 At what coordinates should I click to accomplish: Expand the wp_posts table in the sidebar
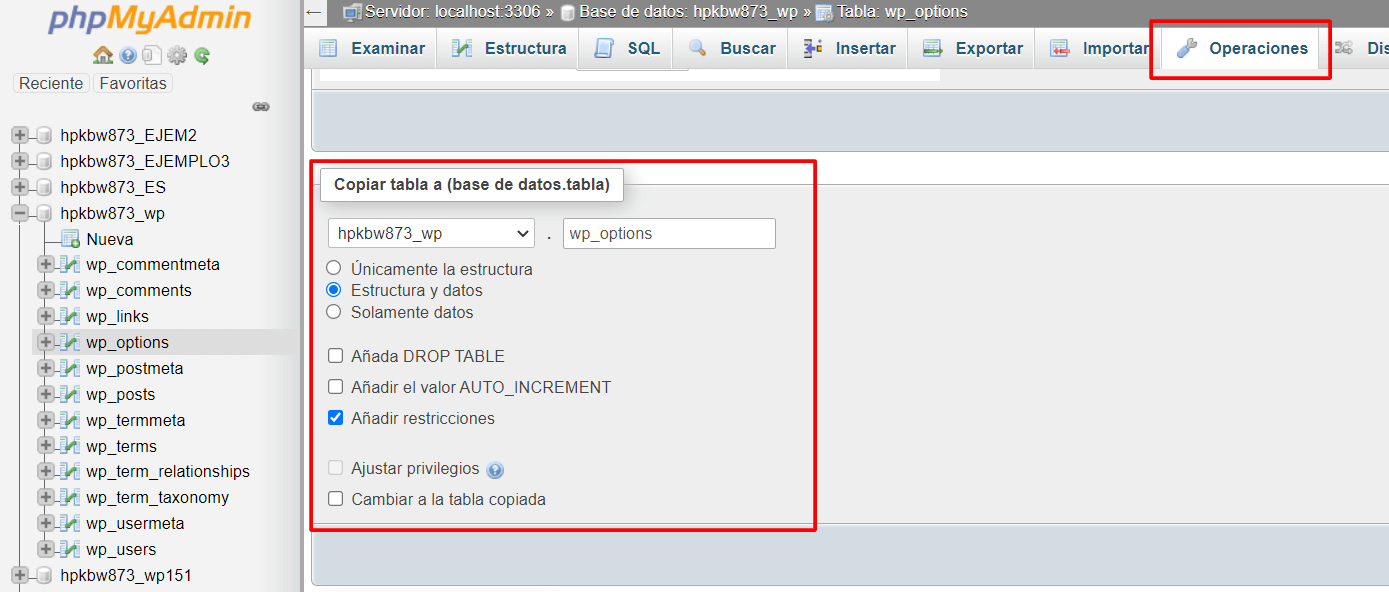(44, 394)
